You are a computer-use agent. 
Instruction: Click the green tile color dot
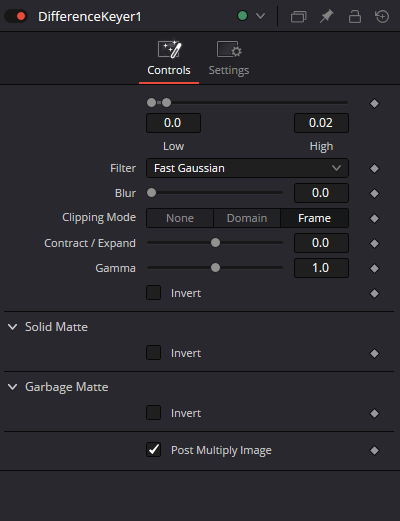coord(242,16)
